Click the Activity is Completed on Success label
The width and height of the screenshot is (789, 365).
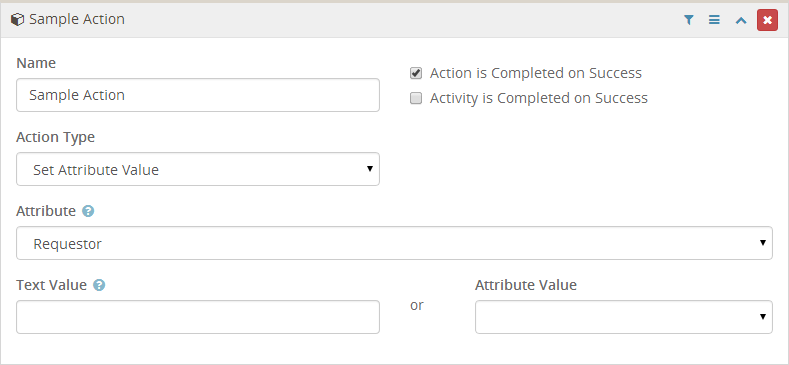coord(539,98)
